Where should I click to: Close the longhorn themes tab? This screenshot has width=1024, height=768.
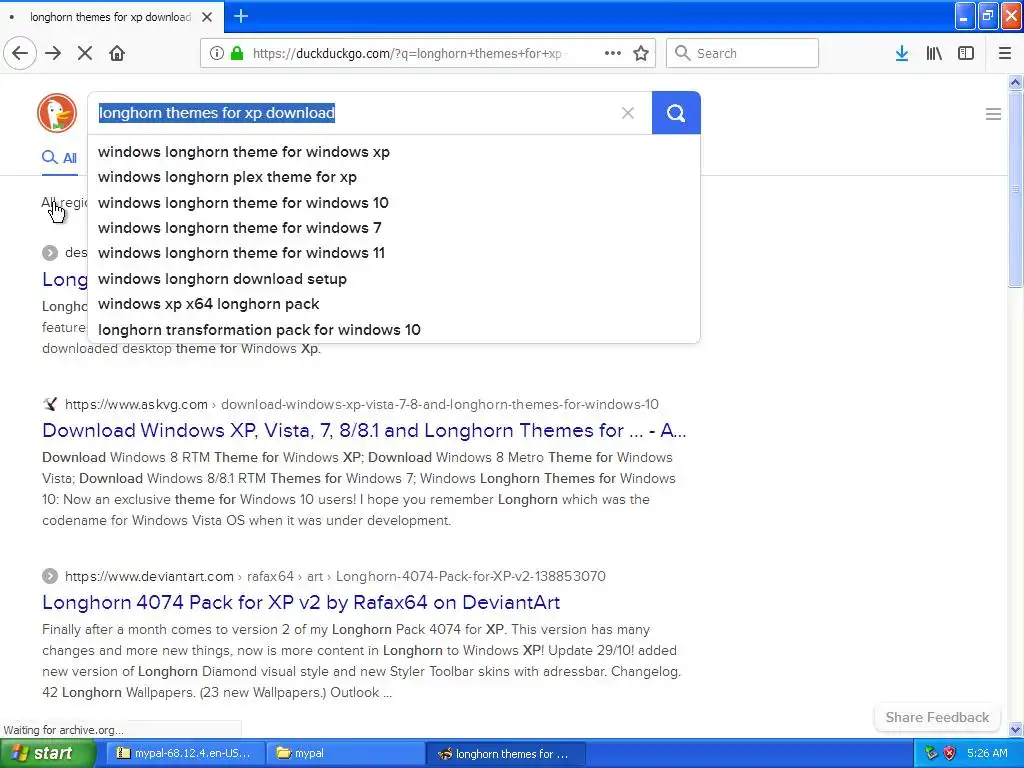(x=207, y=17)
